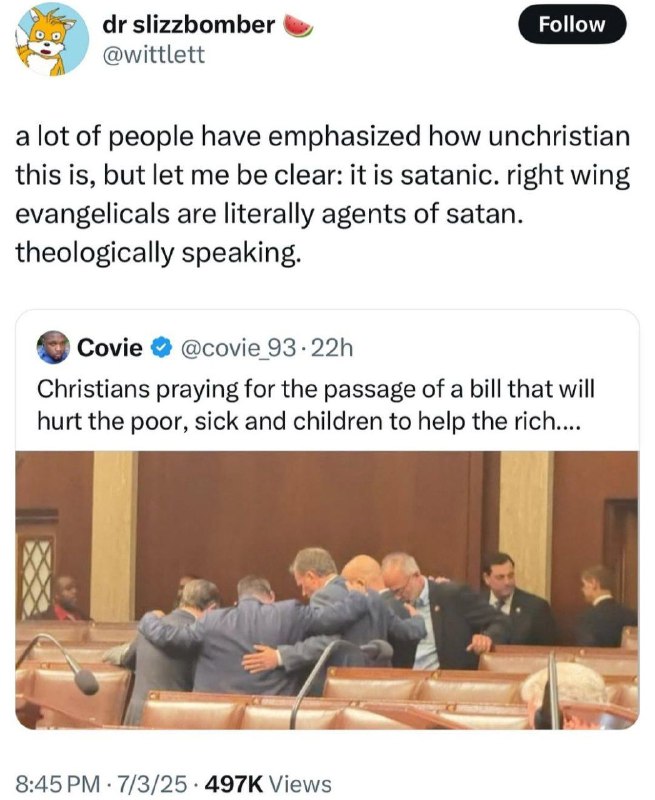
Task: Click the word satanic in the tweet
Action: pos(441,175)
